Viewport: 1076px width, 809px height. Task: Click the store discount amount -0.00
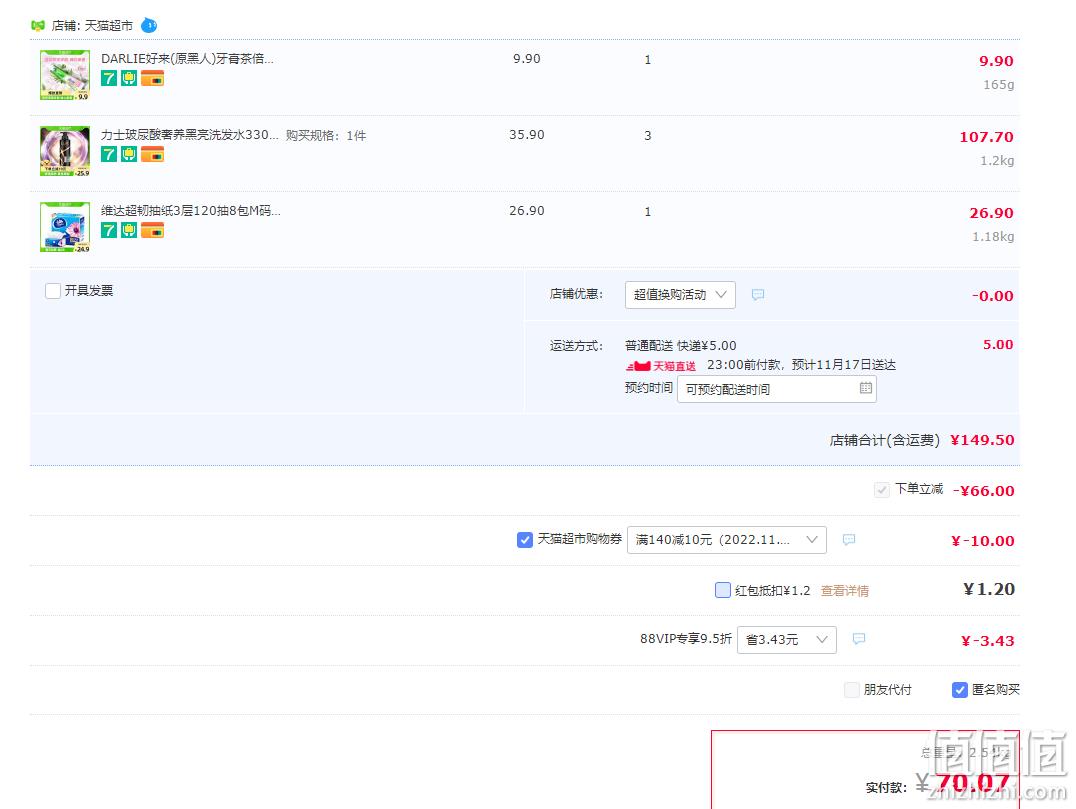992,296
